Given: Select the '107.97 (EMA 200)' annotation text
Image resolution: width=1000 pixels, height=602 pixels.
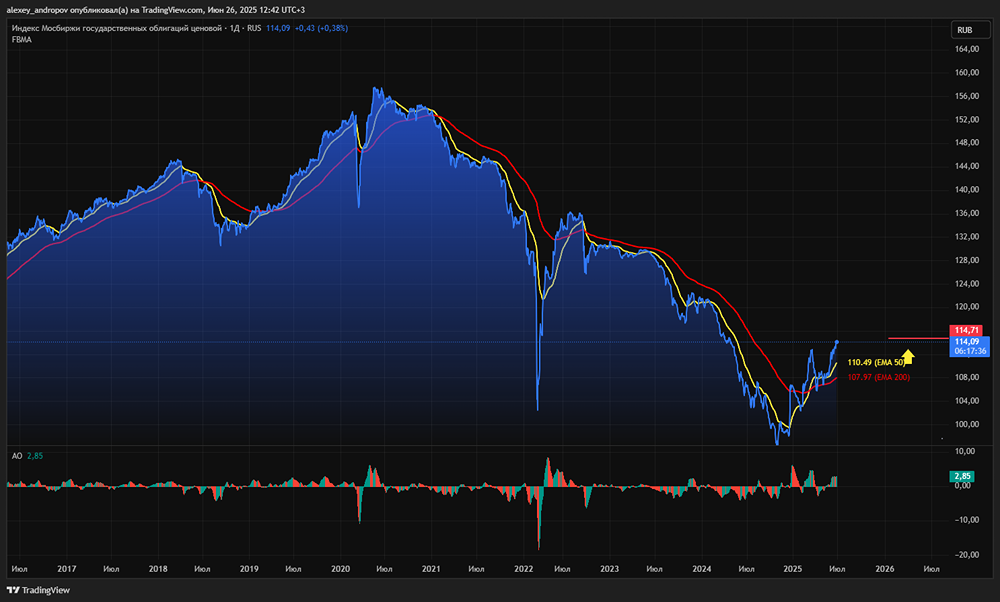Looking at the screenshot, I should 878,378.
